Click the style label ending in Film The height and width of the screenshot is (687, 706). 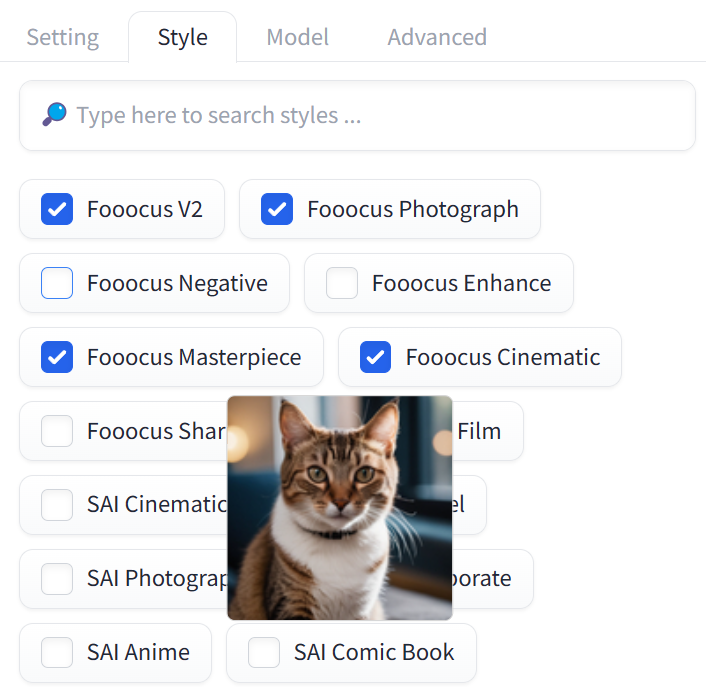[479, 431]
